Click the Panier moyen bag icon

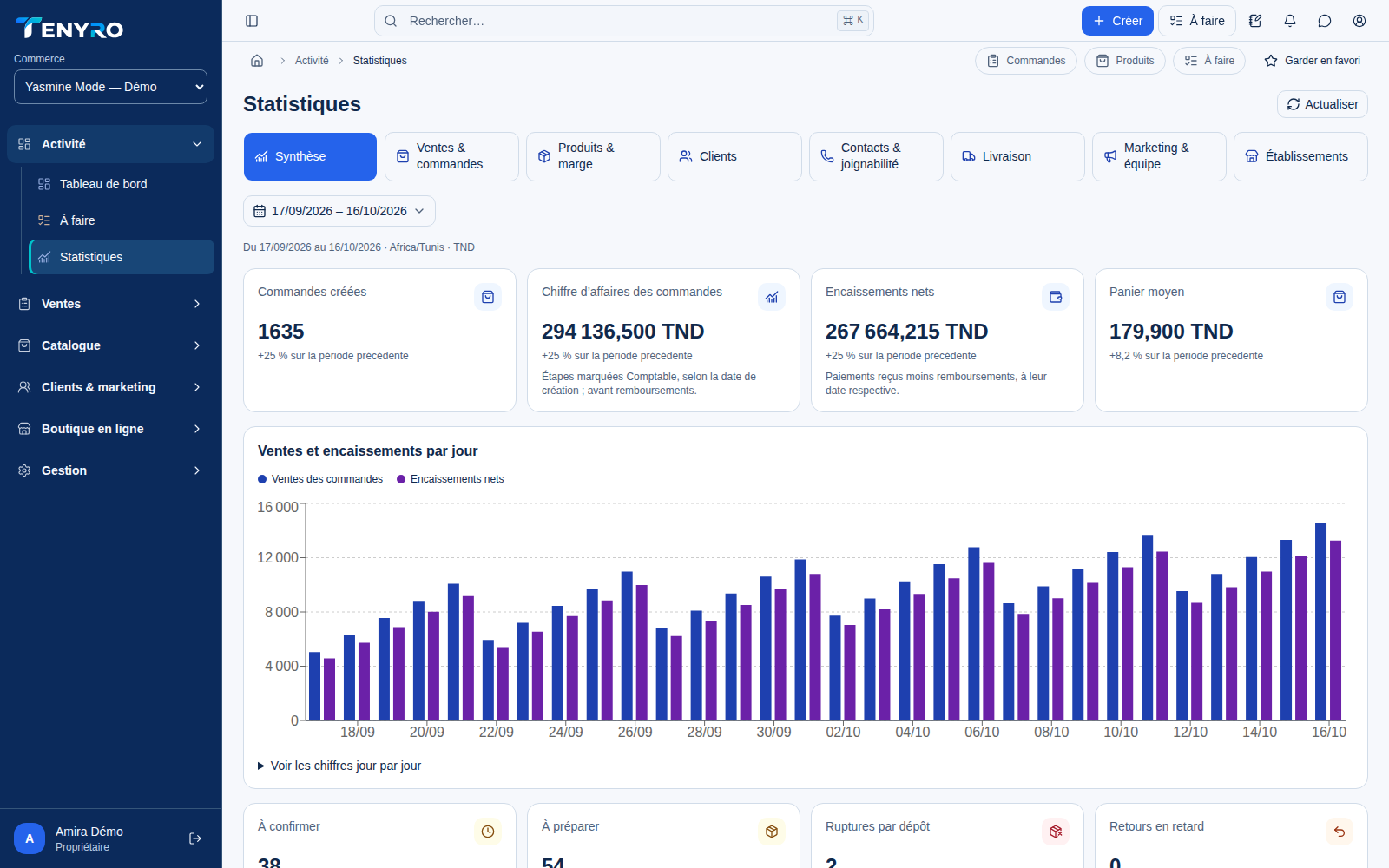click(1340, 297)
